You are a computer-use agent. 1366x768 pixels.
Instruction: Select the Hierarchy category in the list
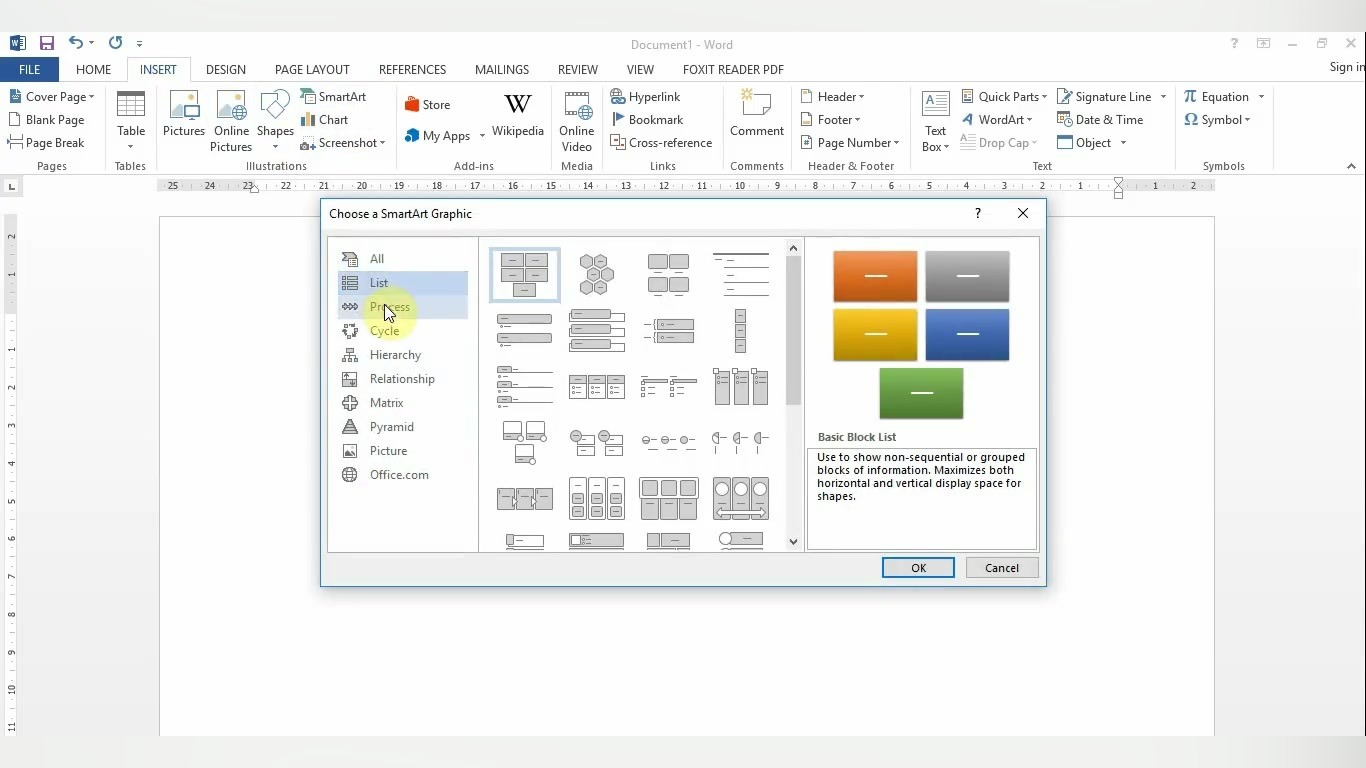coord(395,355)
